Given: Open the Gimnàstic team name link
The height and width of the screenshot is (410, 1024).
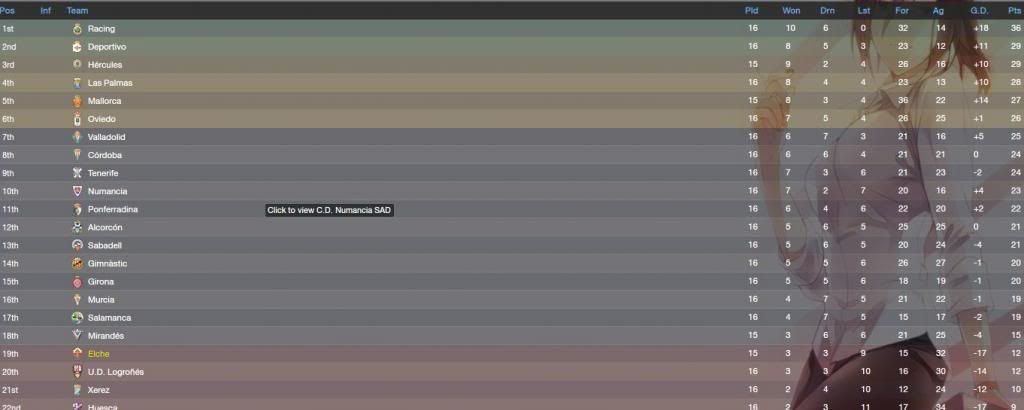Looking at the screenshot, I should (x=107, y=264).
